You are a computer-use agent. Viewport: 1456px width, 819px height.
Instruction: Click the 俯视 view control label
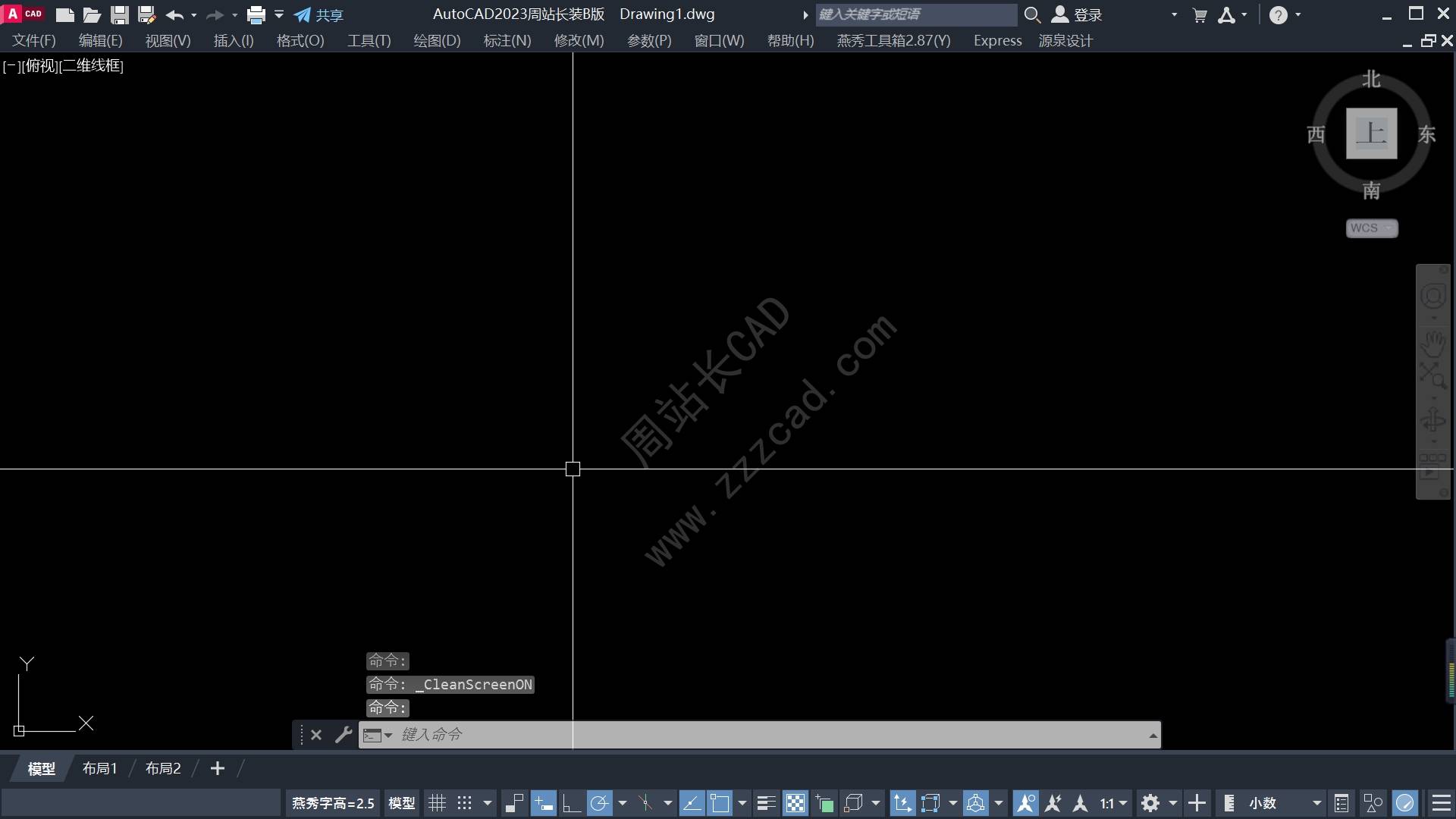[x=40, y=66]
